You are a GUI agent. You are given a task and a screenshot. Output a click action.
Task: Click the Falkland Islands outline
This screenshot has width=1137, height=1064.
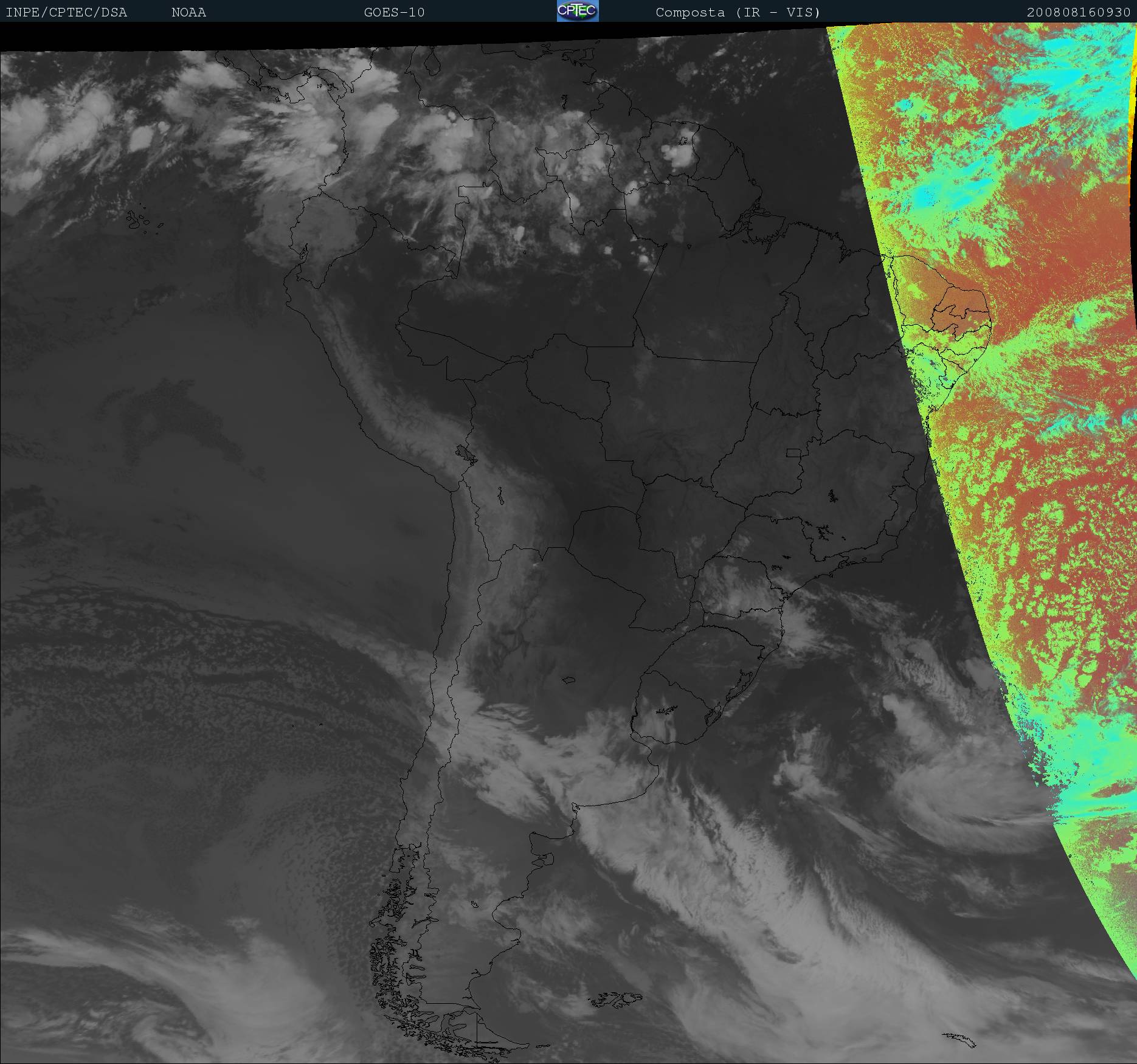tap(617, 999)
